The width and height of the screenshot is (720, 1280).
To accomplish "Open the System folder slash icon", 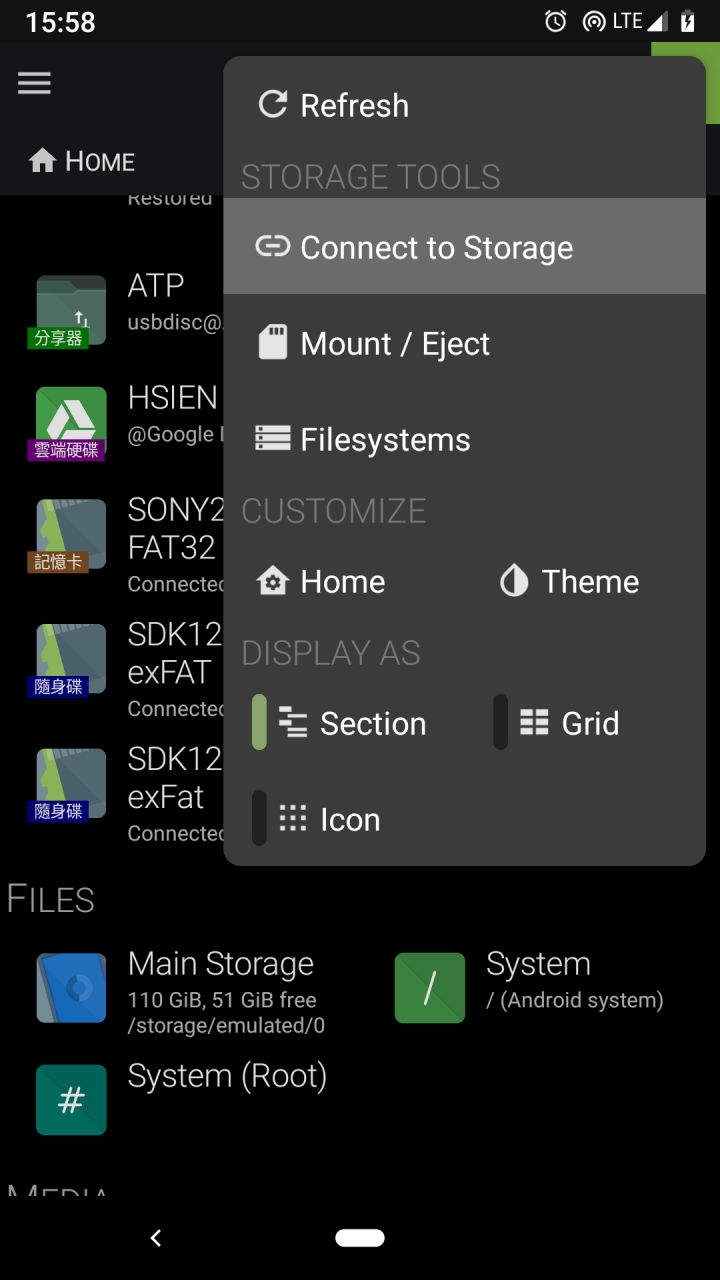I will 430,988.
